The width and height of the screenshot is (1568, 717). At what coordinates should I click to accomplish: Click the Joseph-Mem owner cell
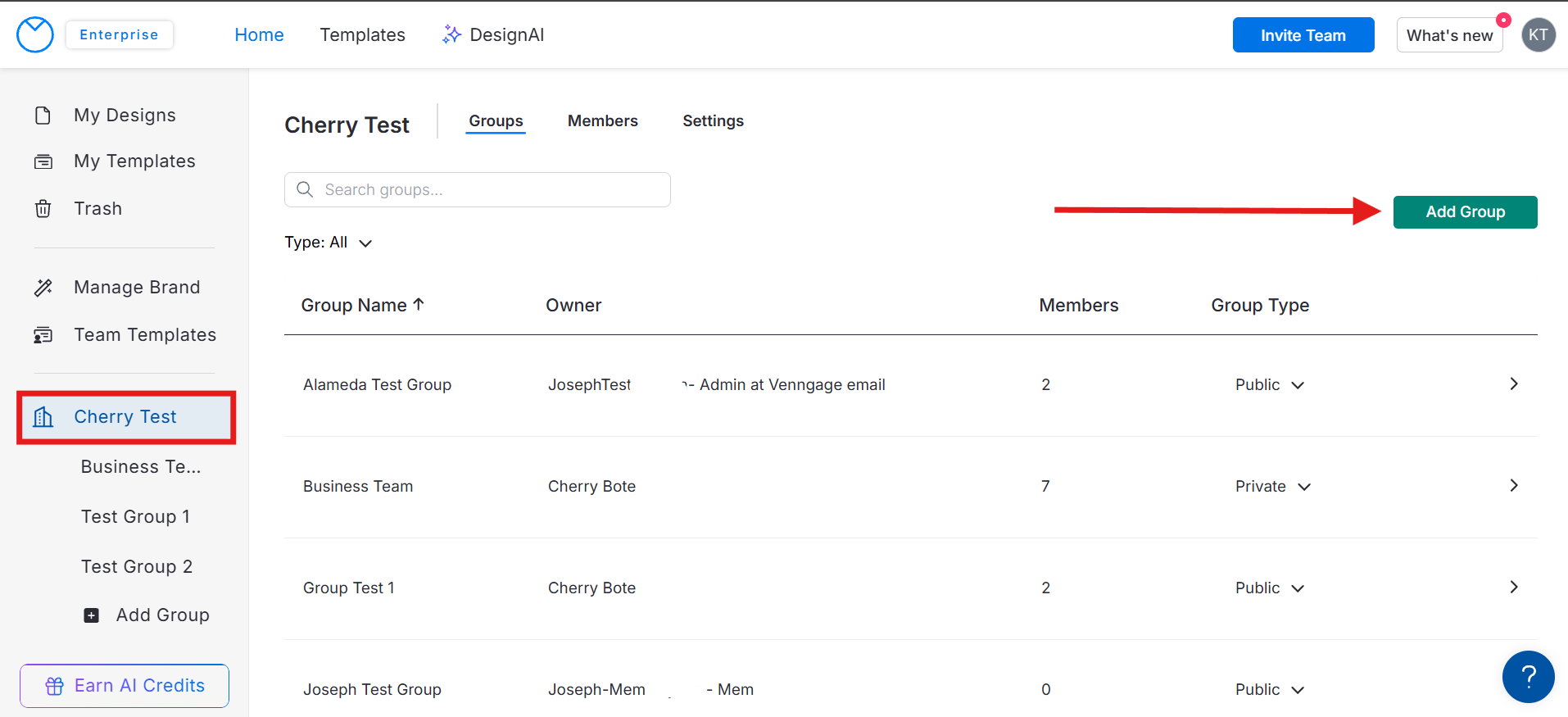pyautogui.click(x=650, y=690)
